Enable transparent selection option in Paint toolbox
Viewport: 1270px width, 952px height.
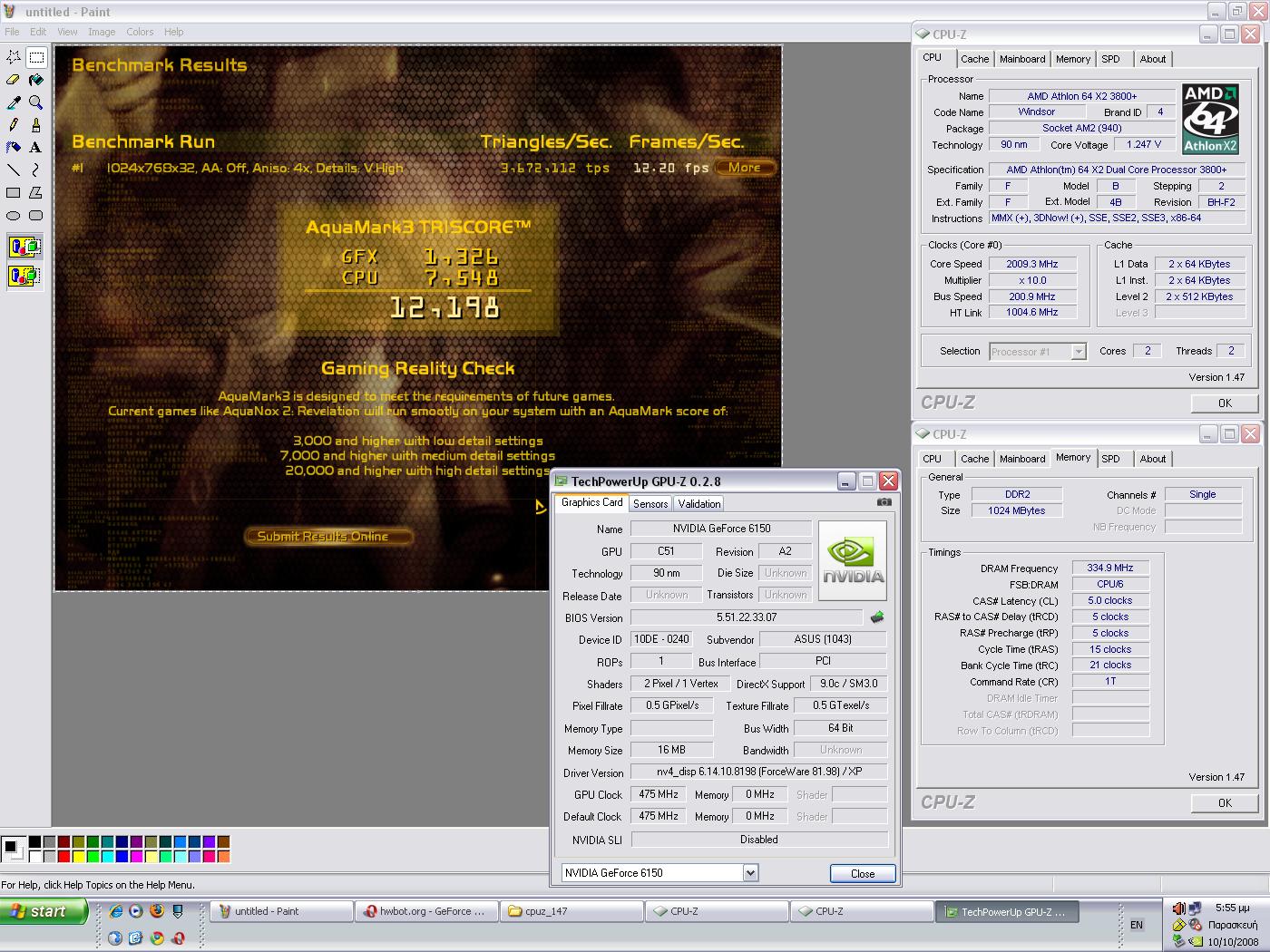pyautogui.click(x=24, y=276)
